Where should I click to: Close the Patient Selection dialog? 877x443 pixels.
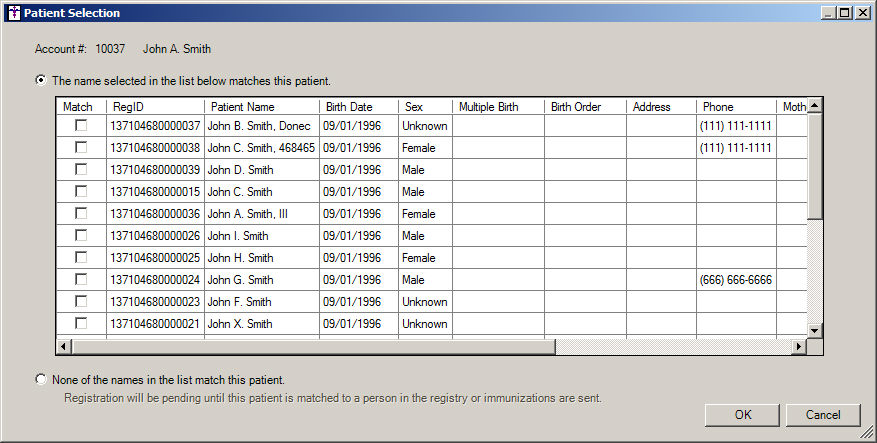863,13
